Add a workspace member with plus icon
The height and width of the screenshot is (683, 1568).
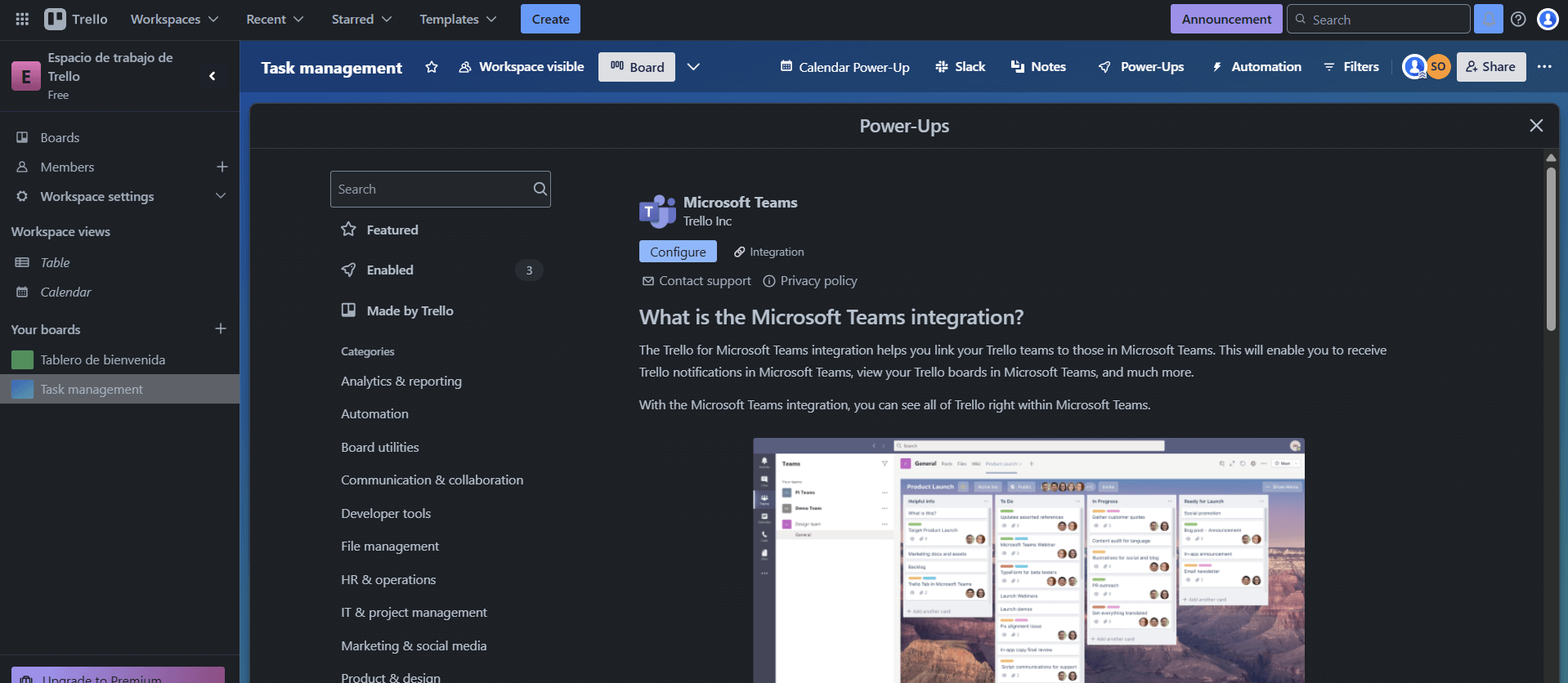tap(222, 167)
